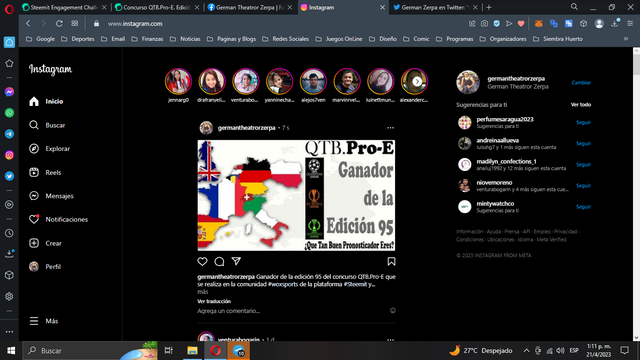This screenshot has height=360, width=640.
Task: Click heart icon in Opera address bar
Action: (521, 24)
